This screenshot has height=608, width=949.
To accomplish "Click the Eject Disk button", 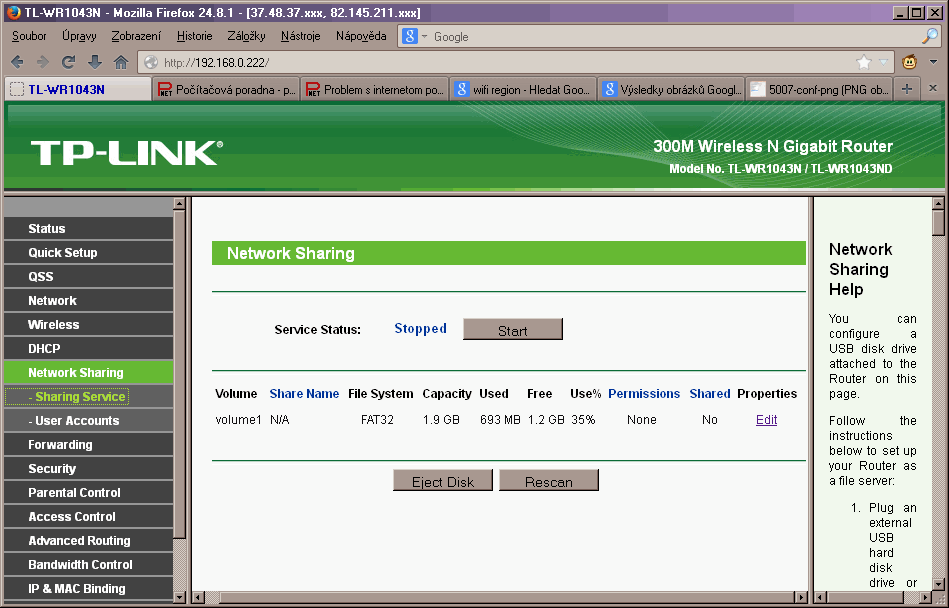I will (x=442, y=481).
